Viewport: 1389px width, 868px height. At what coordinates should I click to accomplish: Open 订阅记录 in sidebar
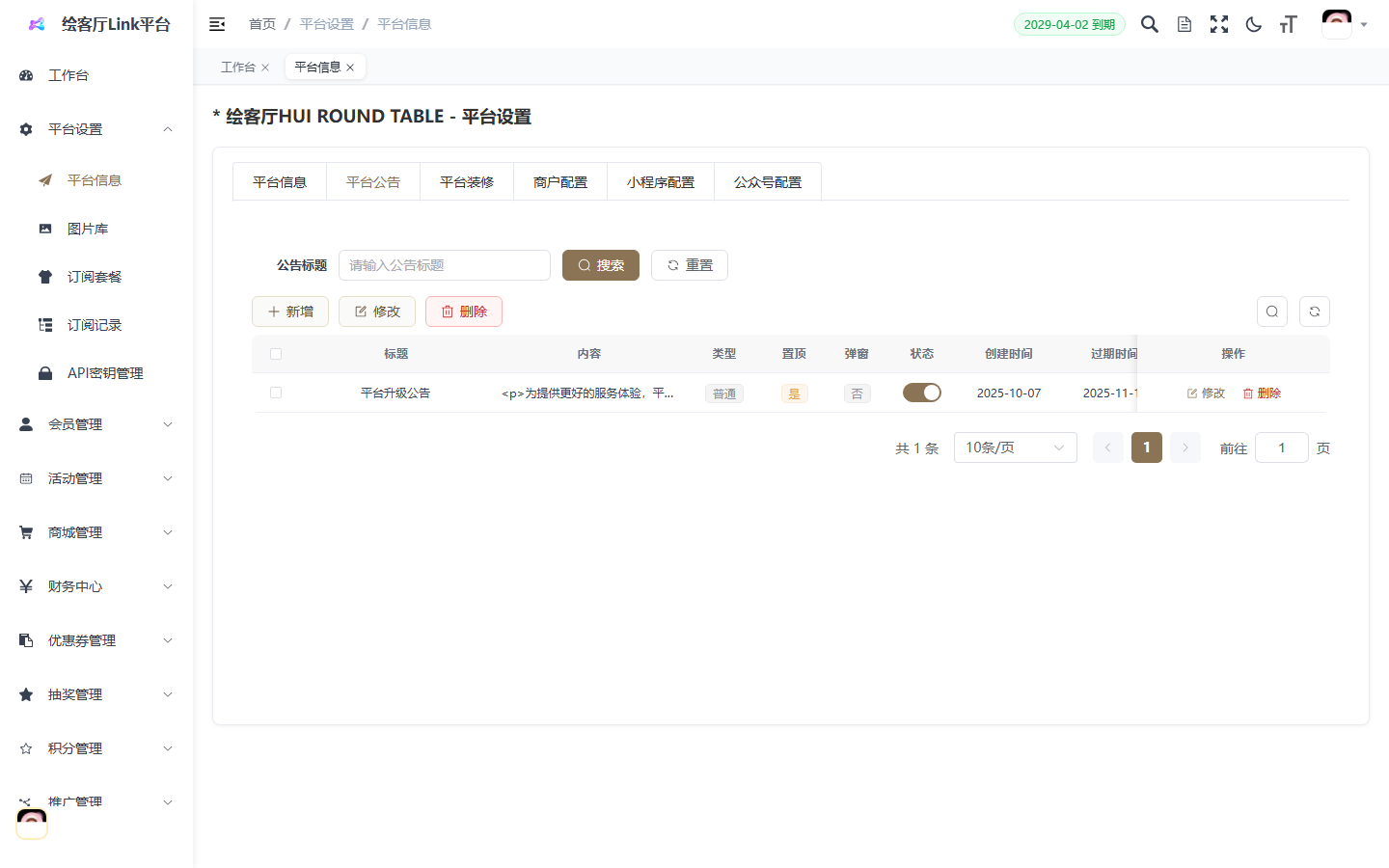[96, 325]
